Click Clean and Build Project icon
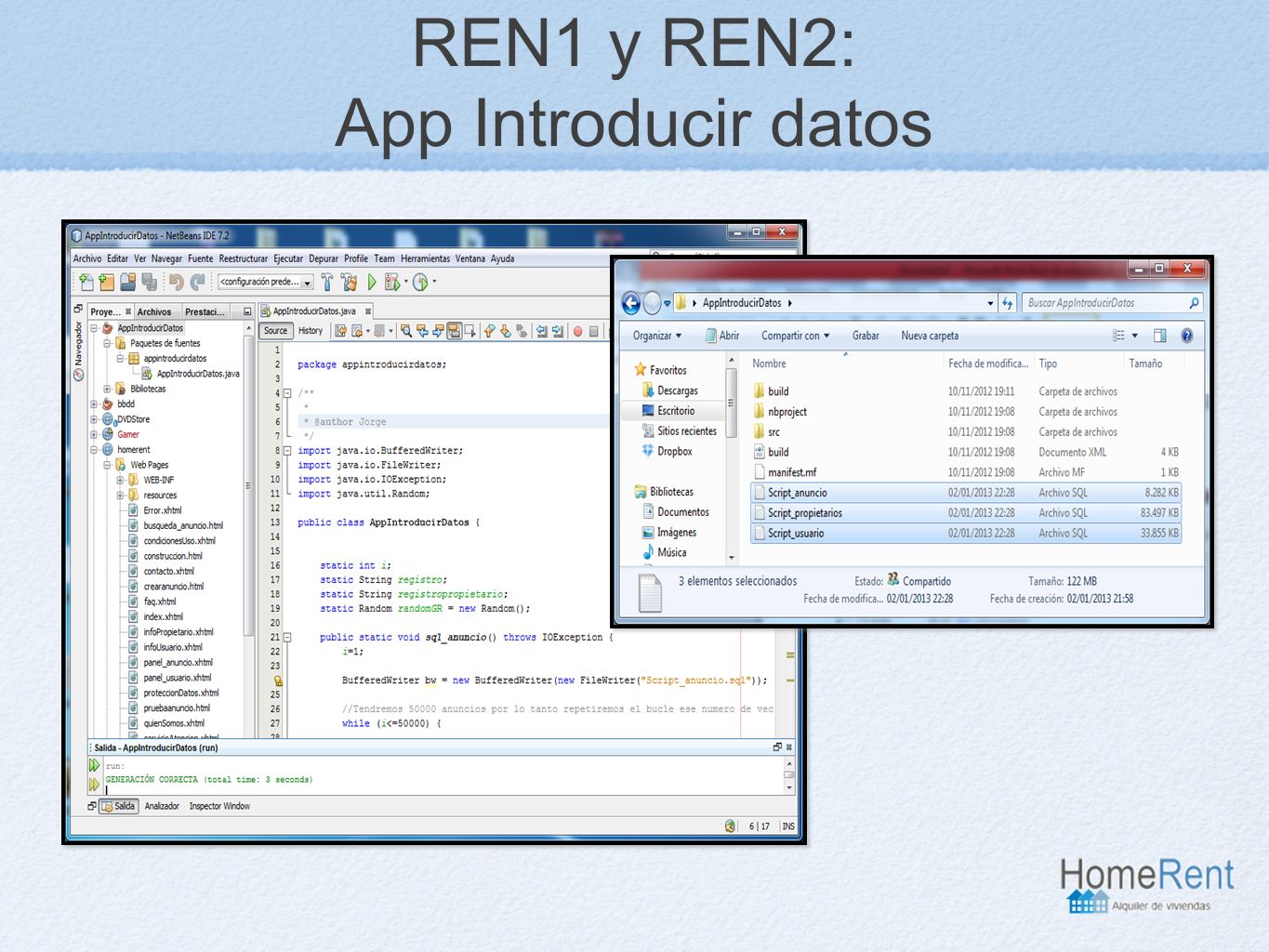Screen dimensions: 1269x952 [x=349, y=282]
